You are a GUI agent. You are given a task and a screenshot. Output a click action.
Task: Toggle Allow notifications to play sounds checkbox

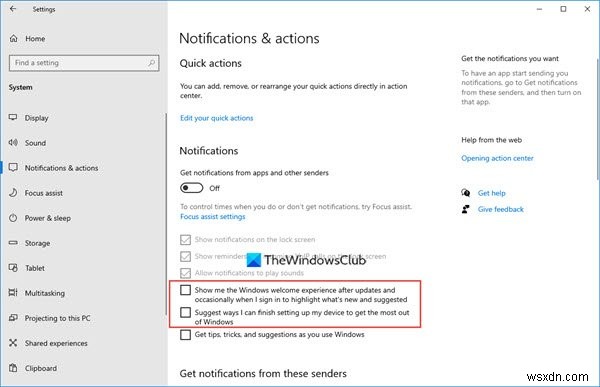tap(185, 273)
